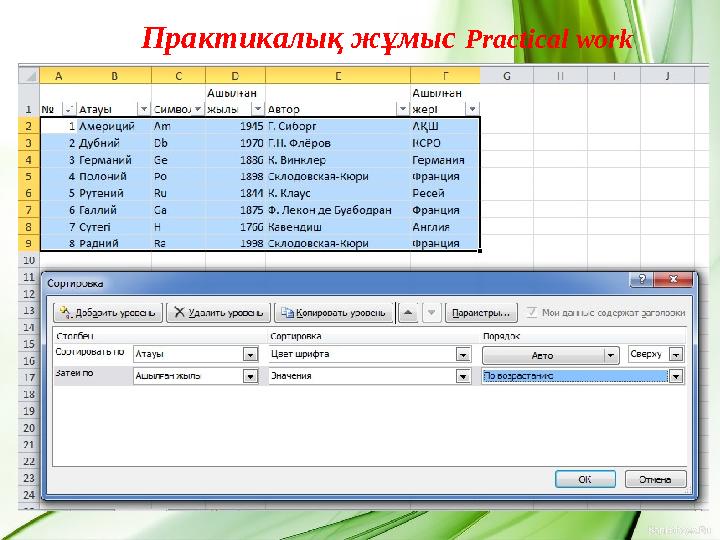The height and width of the screenshot is (540, 720).
Task: Select column J header
Action: pos(667,76)
